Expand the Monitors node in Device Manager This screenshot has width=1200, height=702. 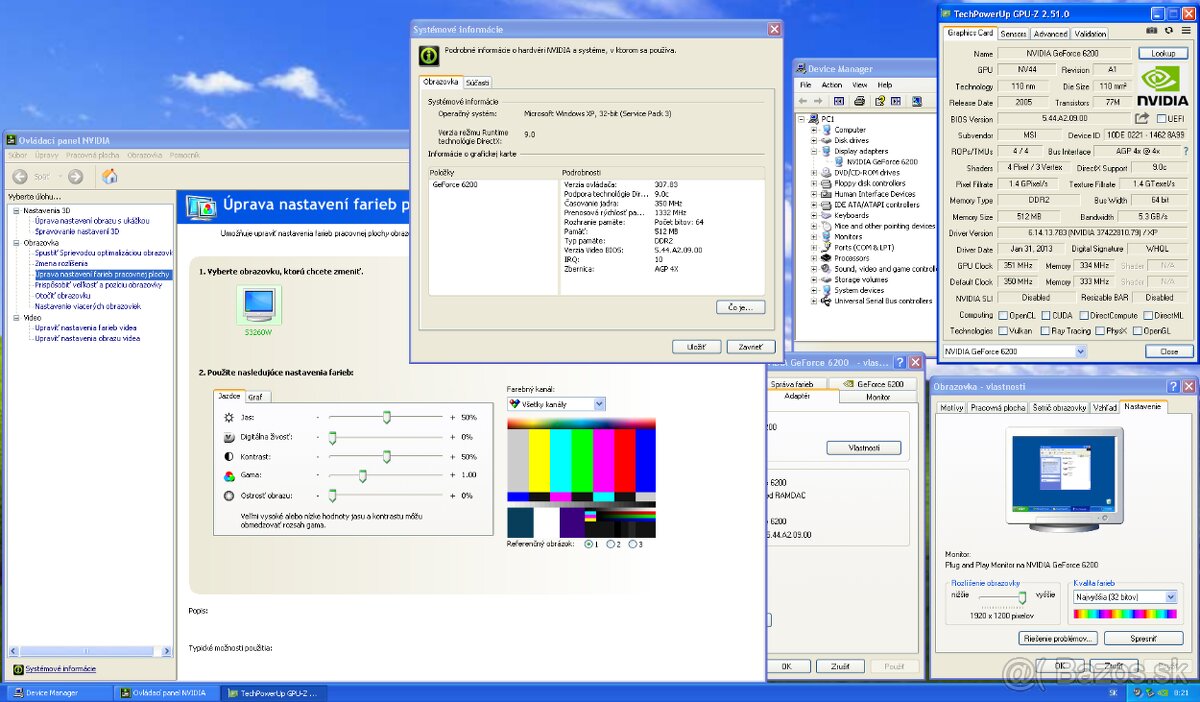(814, 236)
